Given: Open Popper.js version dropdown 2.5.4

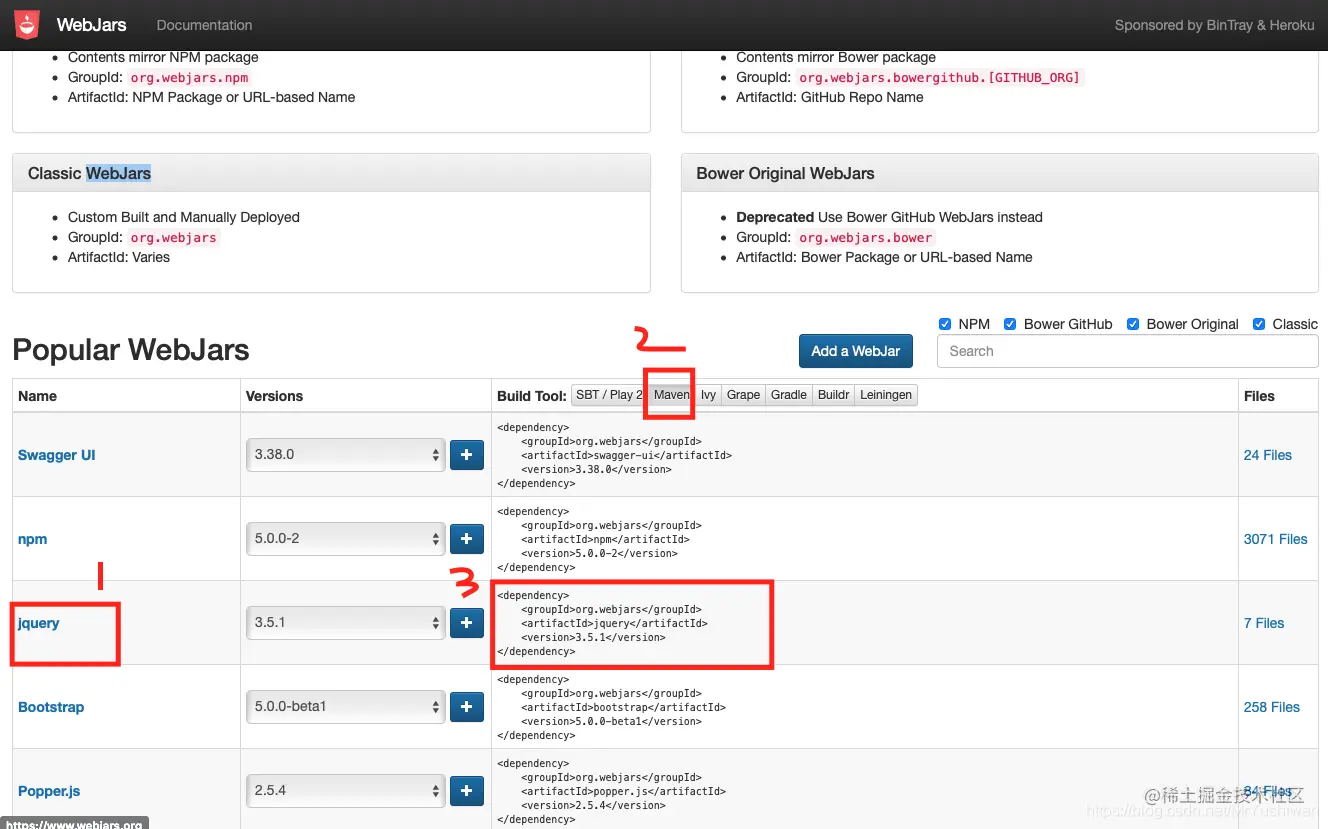Looking at the screenshot, I should 345,791.
